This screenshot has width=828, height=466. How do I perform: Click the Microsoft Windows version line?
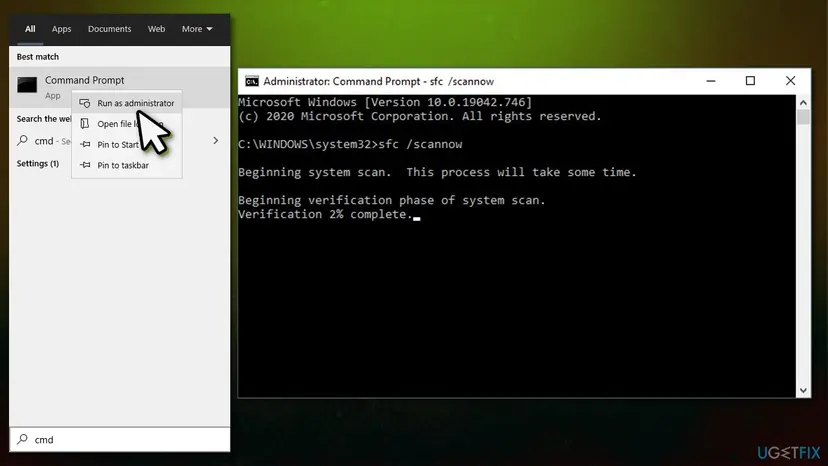385,102
